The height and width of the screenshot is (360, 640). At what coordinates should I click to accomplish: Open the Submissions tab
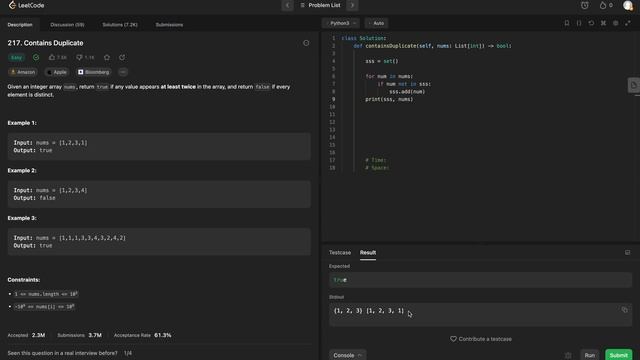(169, 25)
